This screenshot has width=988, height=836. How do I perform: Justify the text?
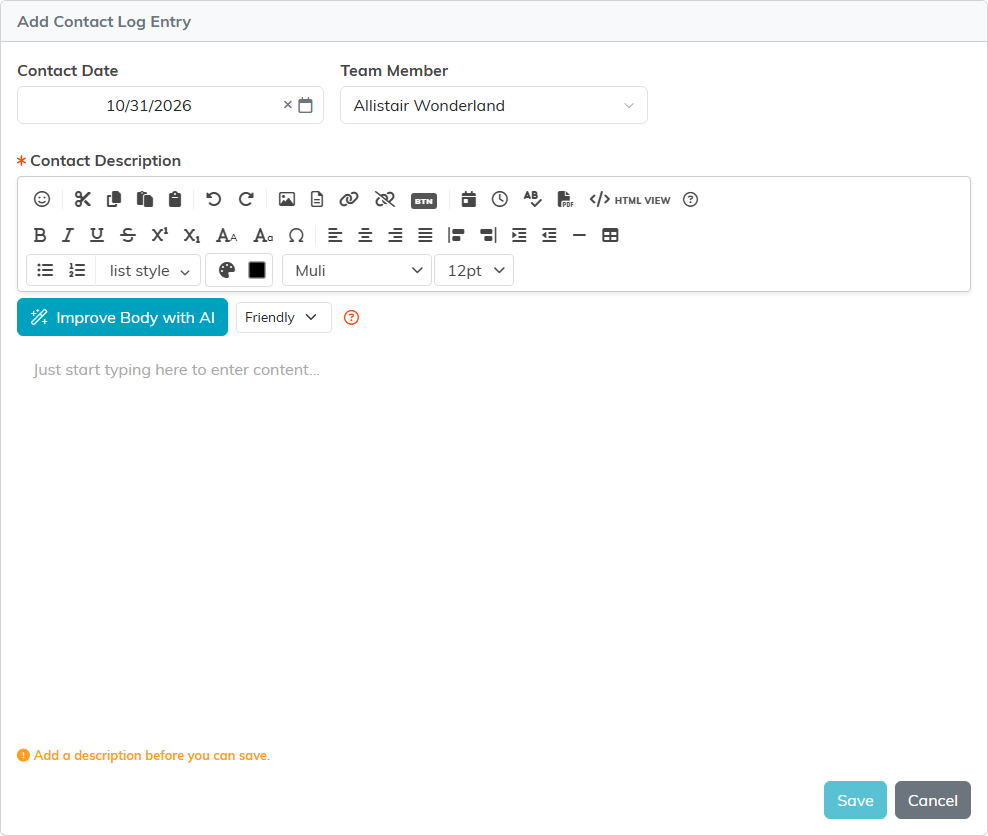pos(425,235)
